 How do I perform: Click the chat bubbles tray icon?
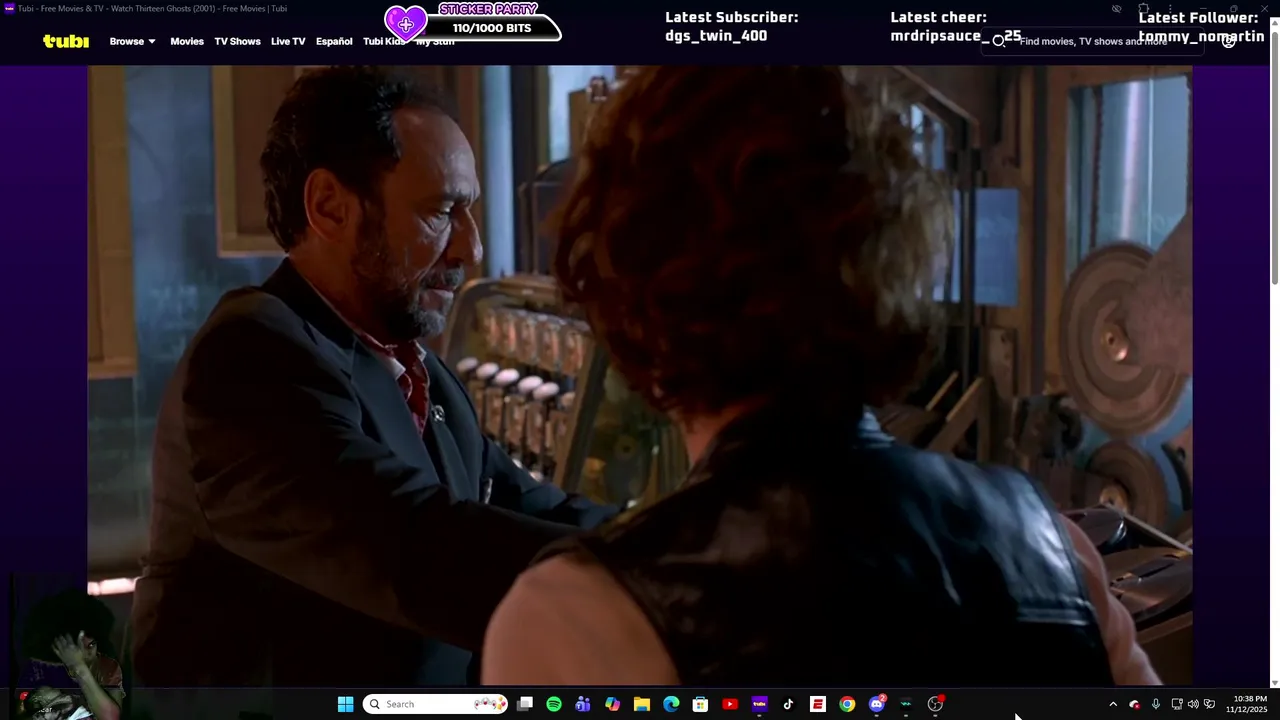point(1210,704)
